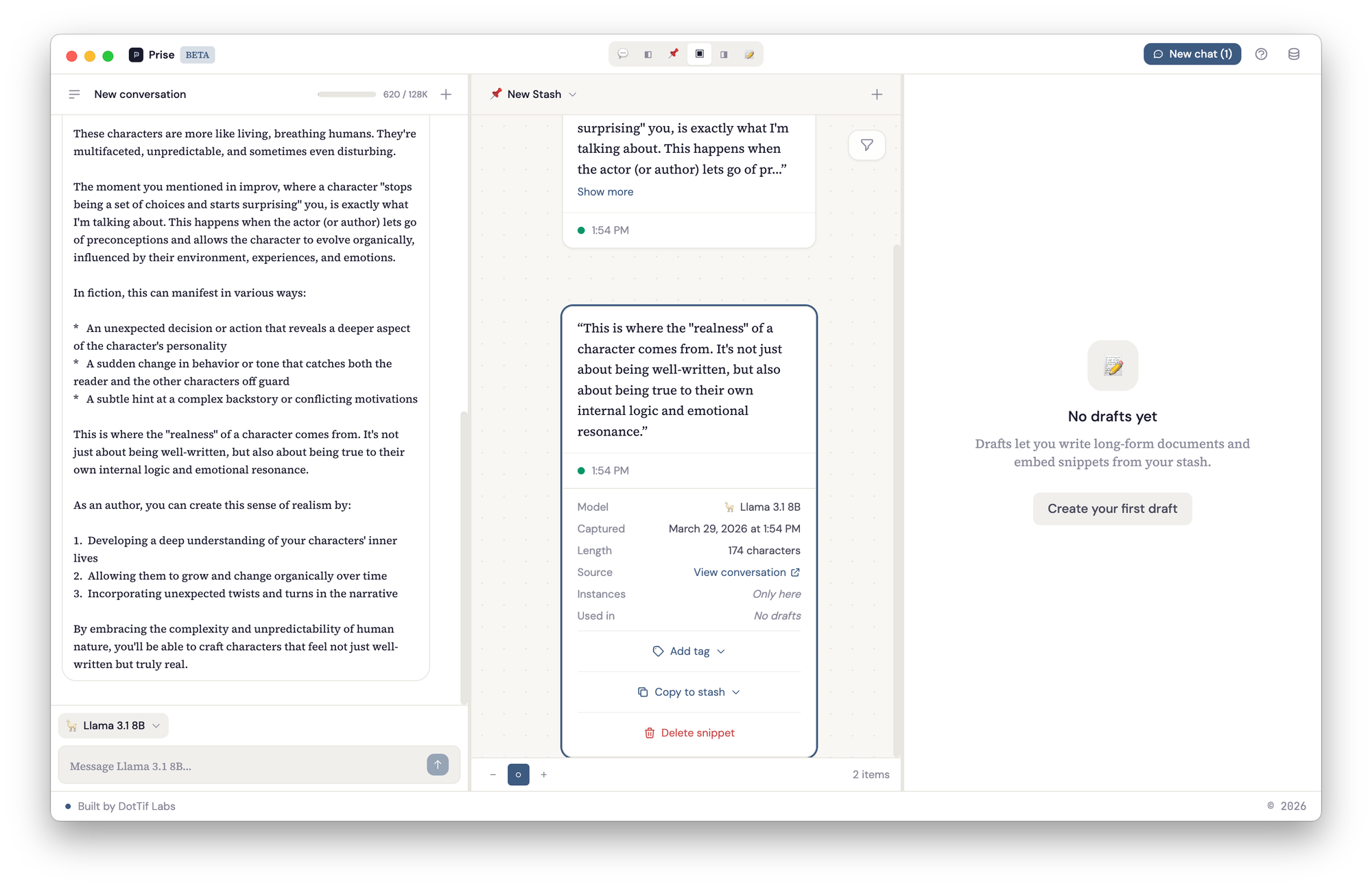Viewport: 1372px width, 888px height.
Task: Click '174 characters' length value
Action: (764, 551)
